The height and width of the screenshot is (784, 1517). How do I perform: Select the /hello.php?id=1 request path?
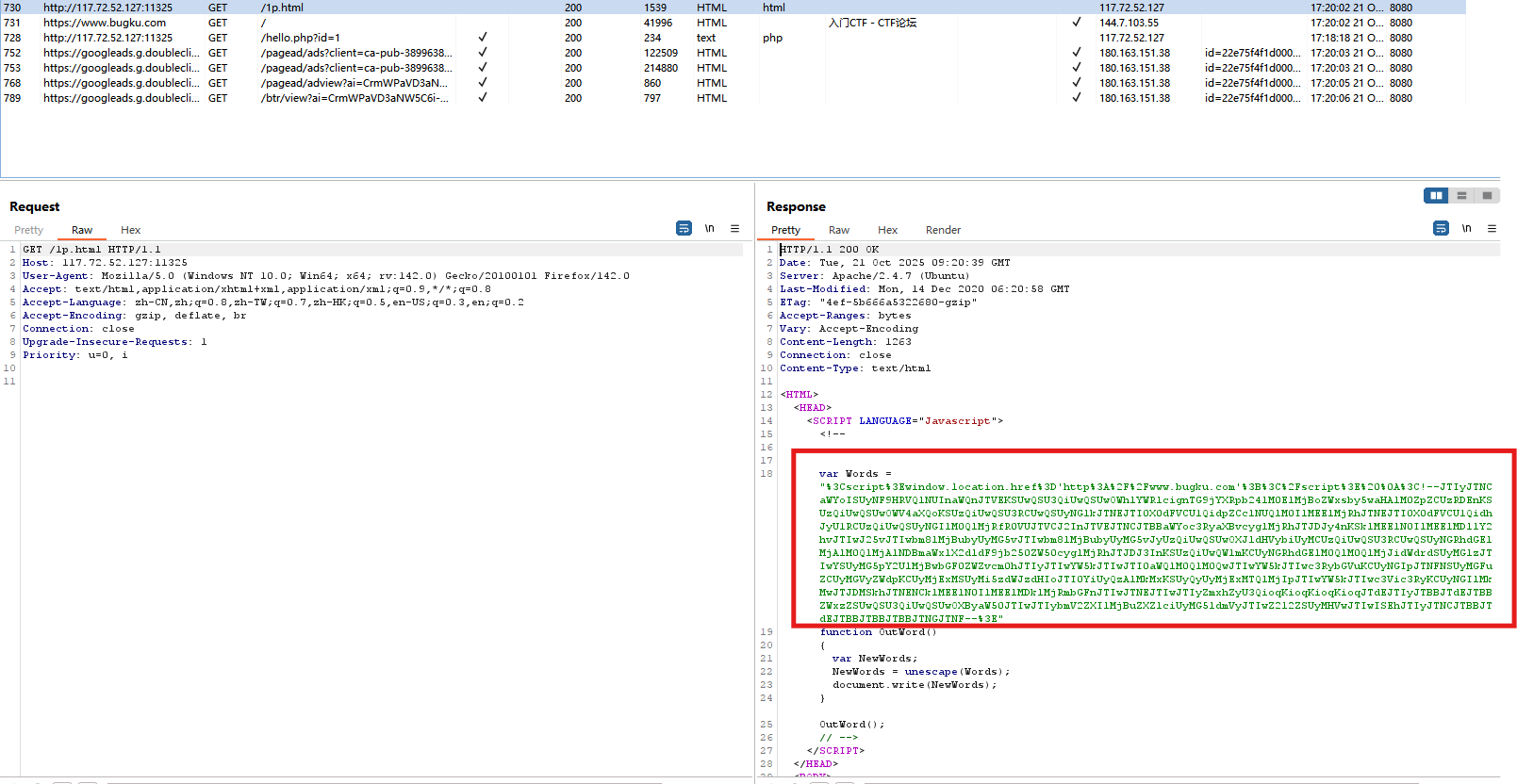tap(300, 38)
